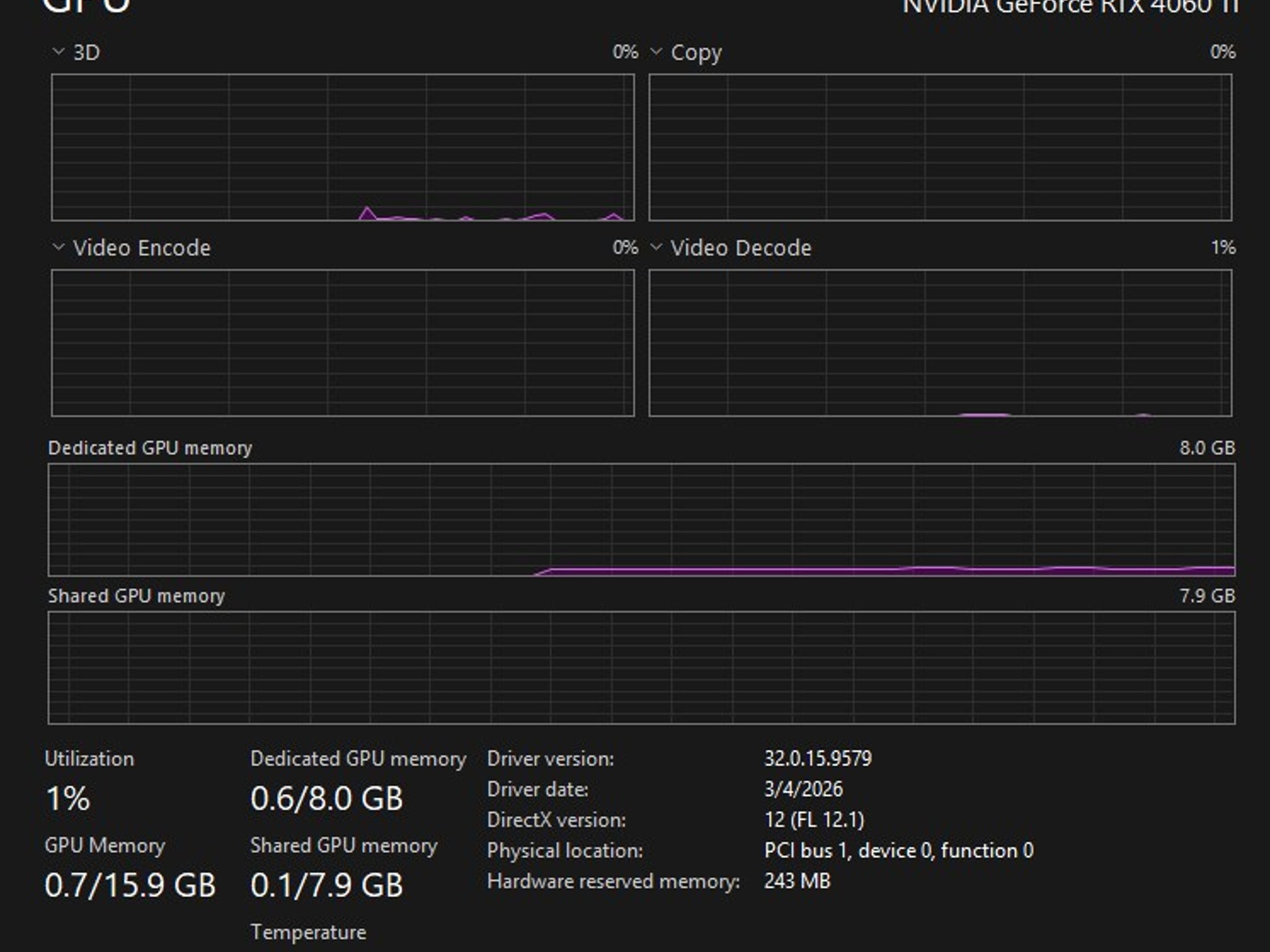Click the Utilization 1% readout
Screen dimensions: 1270x952
pos(68,798)
